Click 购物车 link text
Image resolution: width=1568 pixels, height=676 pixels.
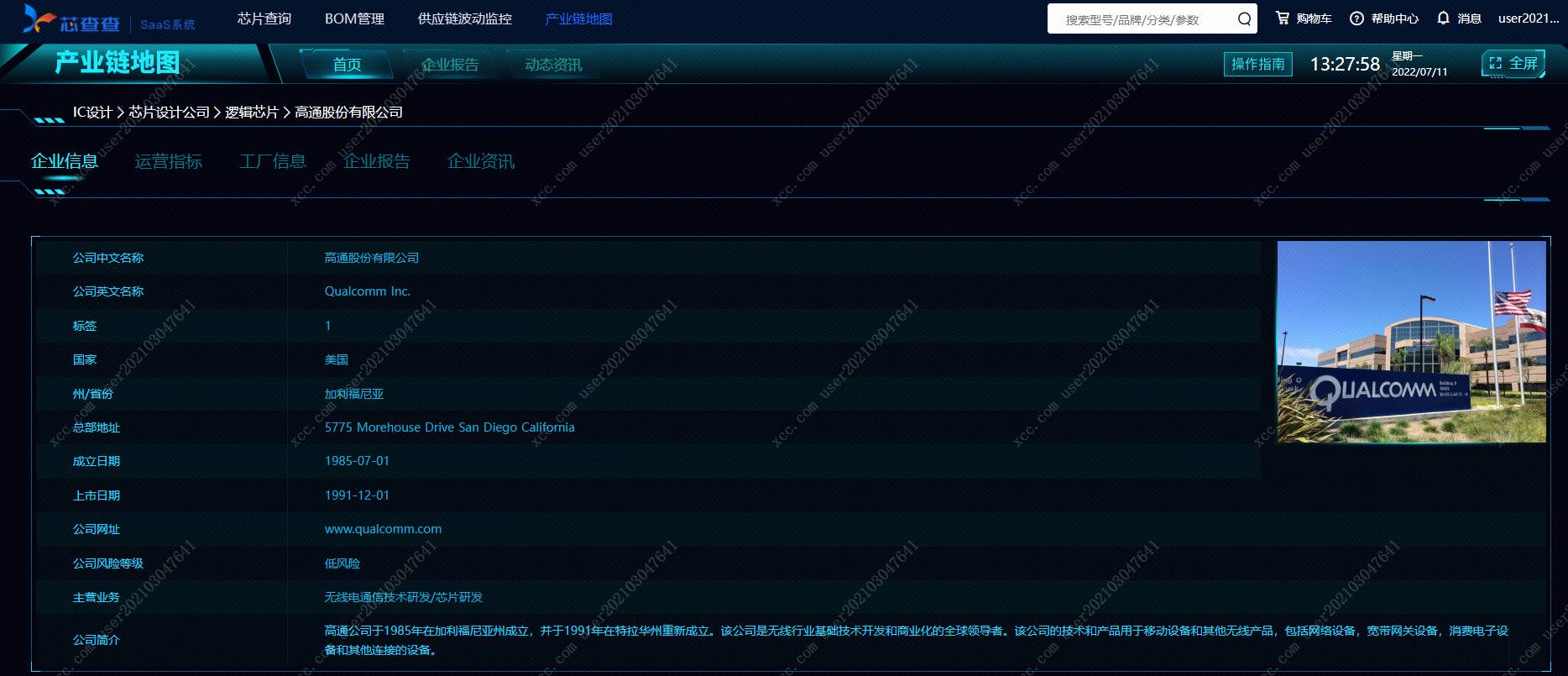1314,18
